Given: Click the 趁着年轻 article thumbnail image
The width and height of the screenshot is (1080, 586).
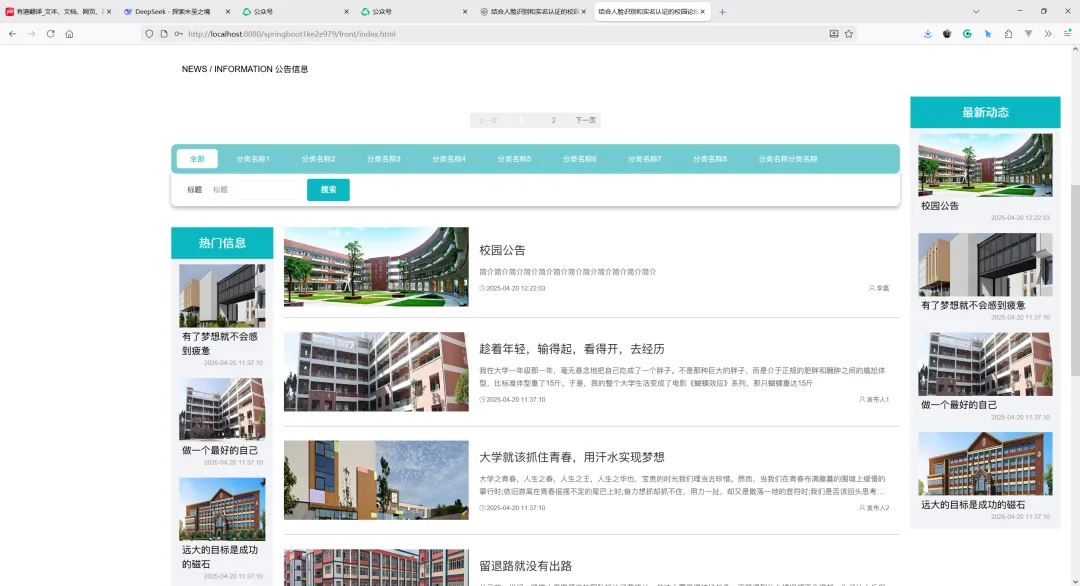Looking at the screenshot, I should (376, 372).
